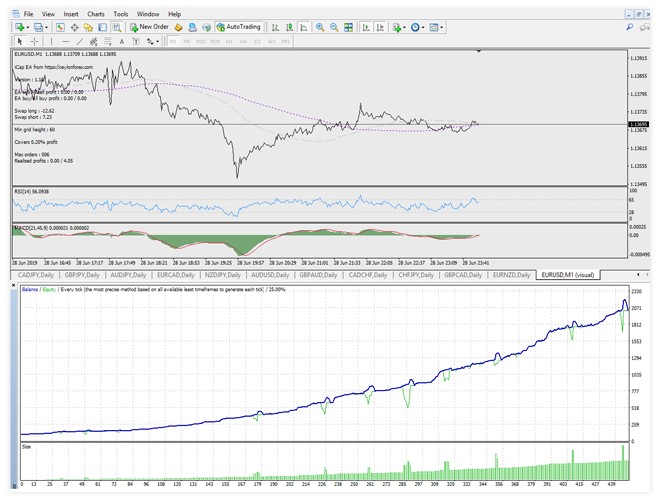This screenshot has height=499, width=659.
Task: Open the File menu
Action: point(29,14)
